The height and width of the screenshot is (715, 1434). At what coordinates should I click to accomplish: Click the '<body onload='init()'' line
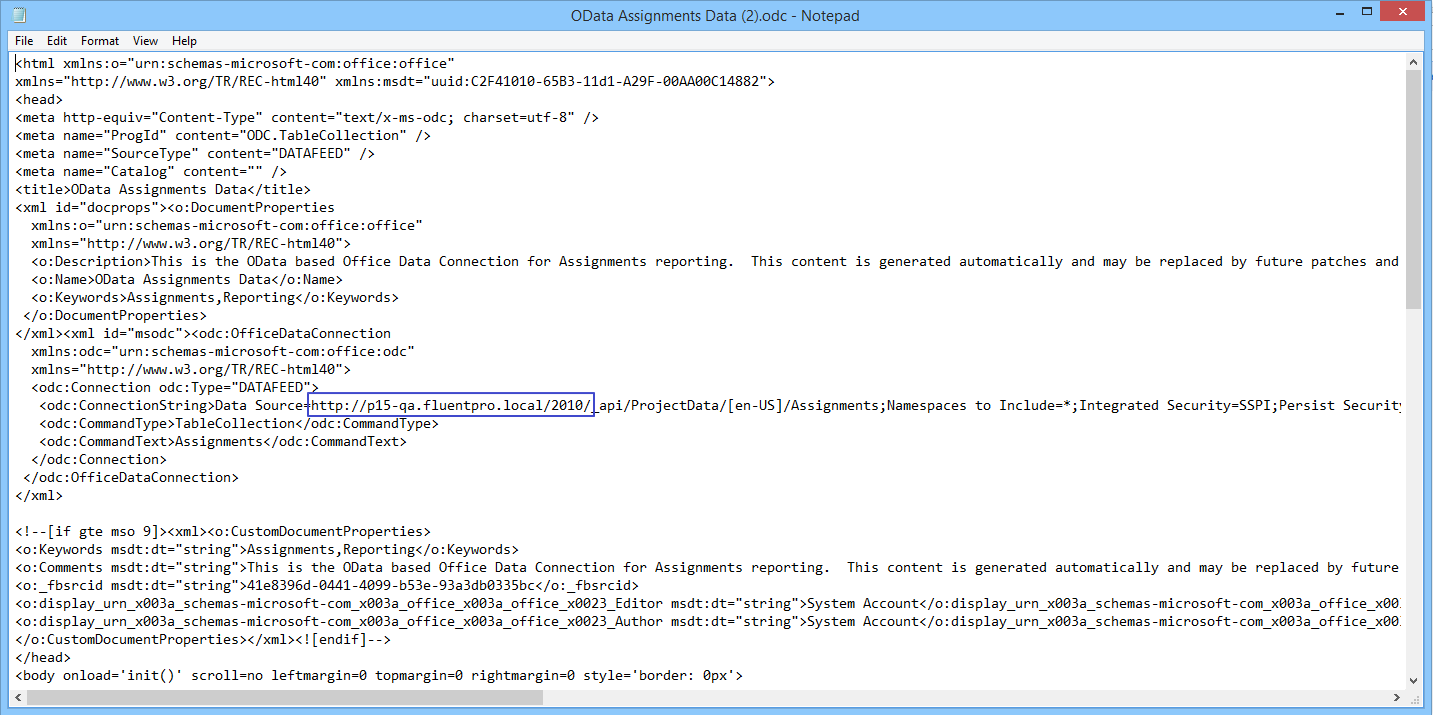point(379,675)
